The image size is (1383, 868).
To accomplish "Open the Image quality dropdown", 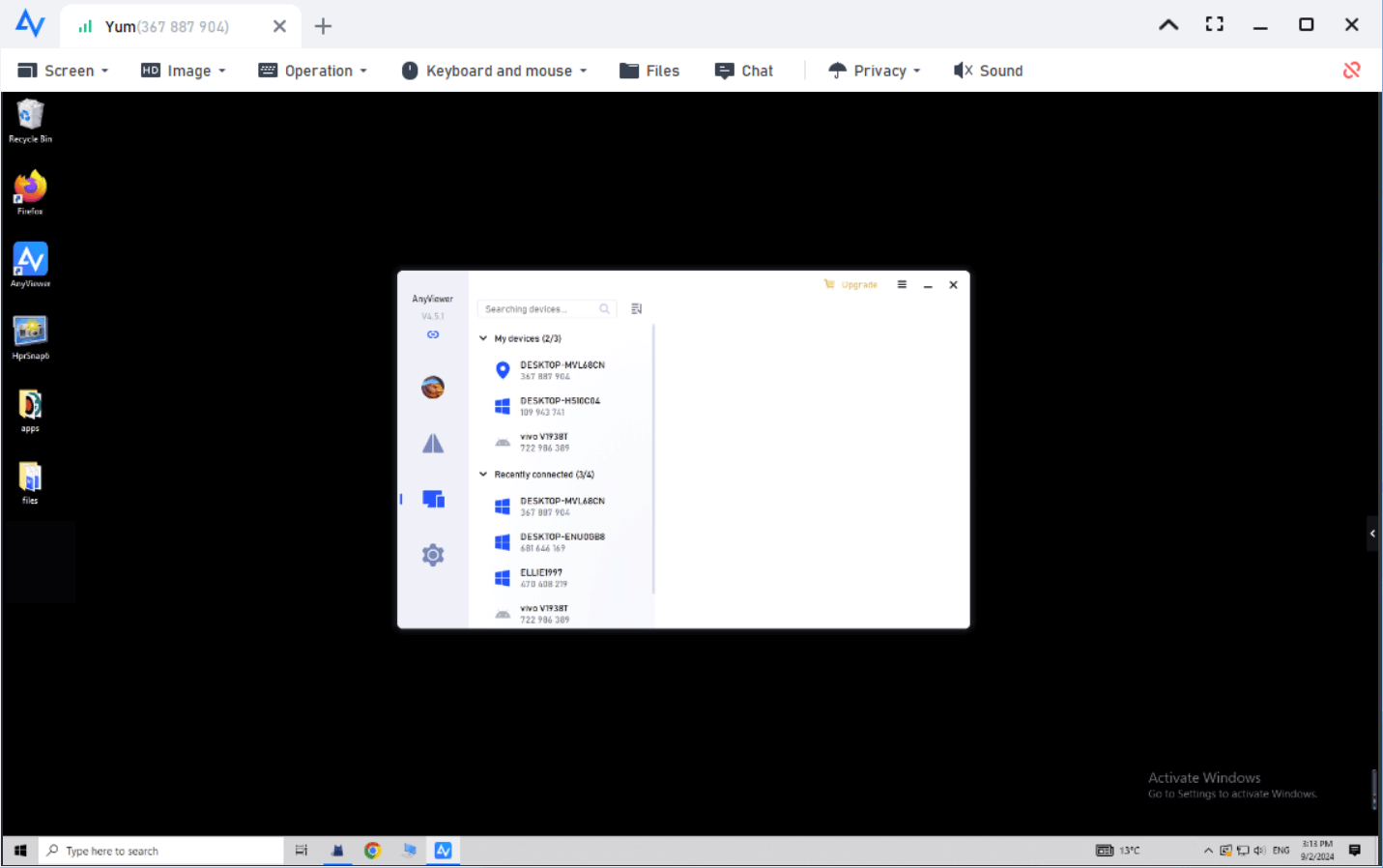I will (x=184, y=71).
